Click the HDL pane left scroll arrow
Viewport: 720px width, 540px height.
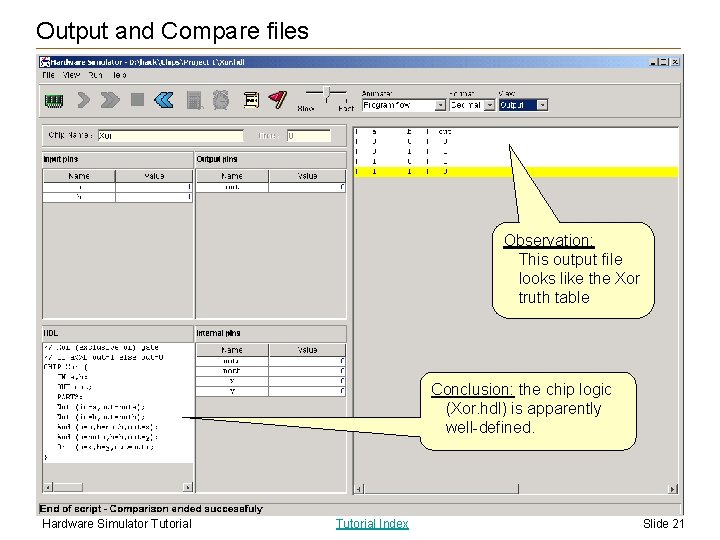48,487
